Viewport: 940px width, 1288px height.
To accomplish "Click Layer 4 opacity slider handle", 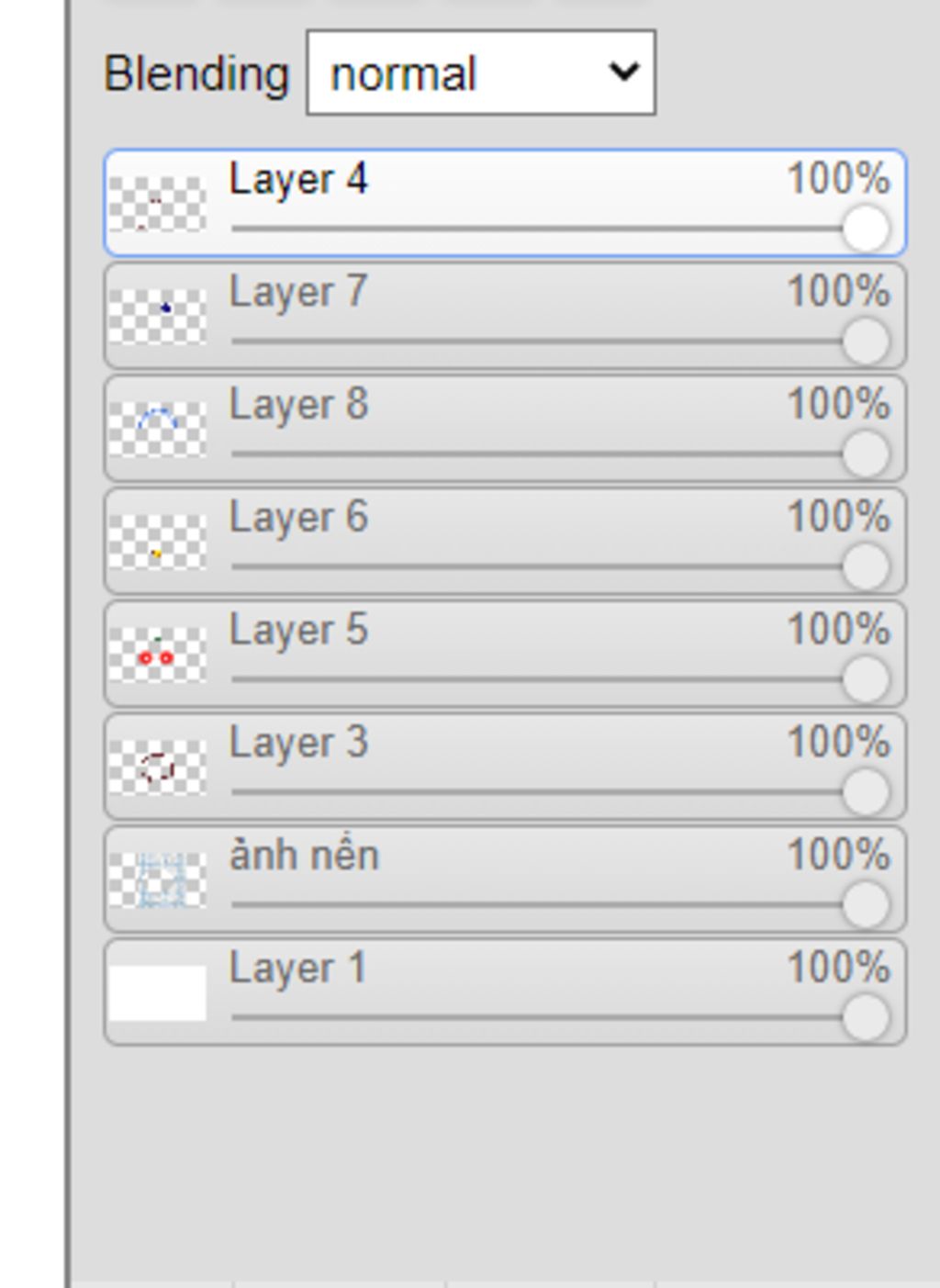I will 866,229.
